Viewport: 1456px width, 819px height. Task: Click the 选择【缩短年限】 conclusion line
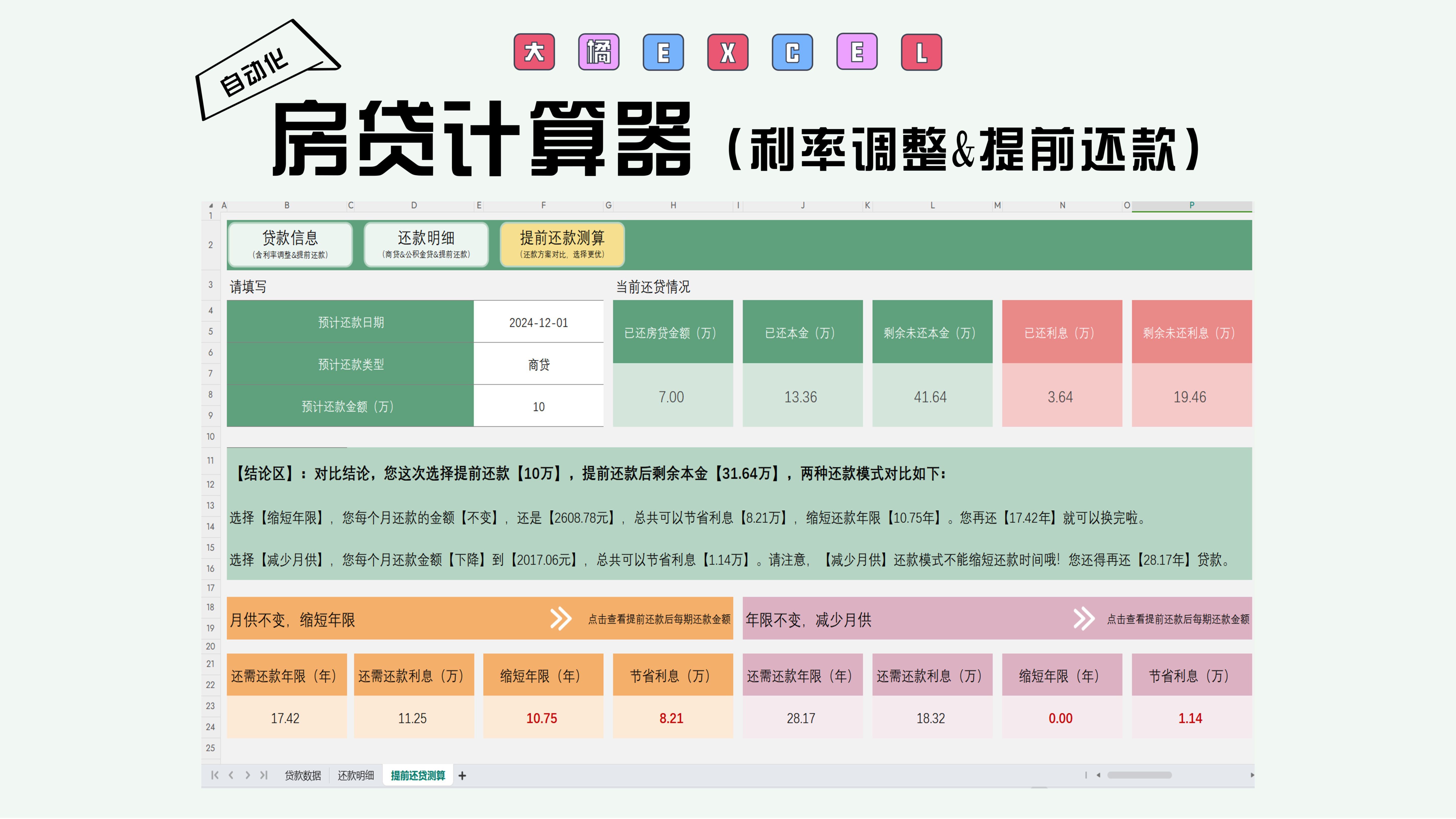tap(687, 517)
